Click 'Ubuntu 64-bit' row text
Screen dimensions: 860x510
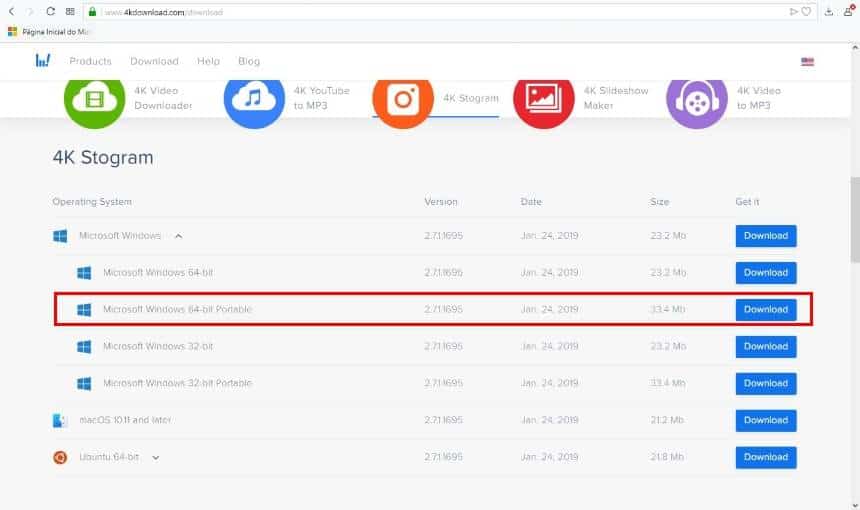[109, 457]
